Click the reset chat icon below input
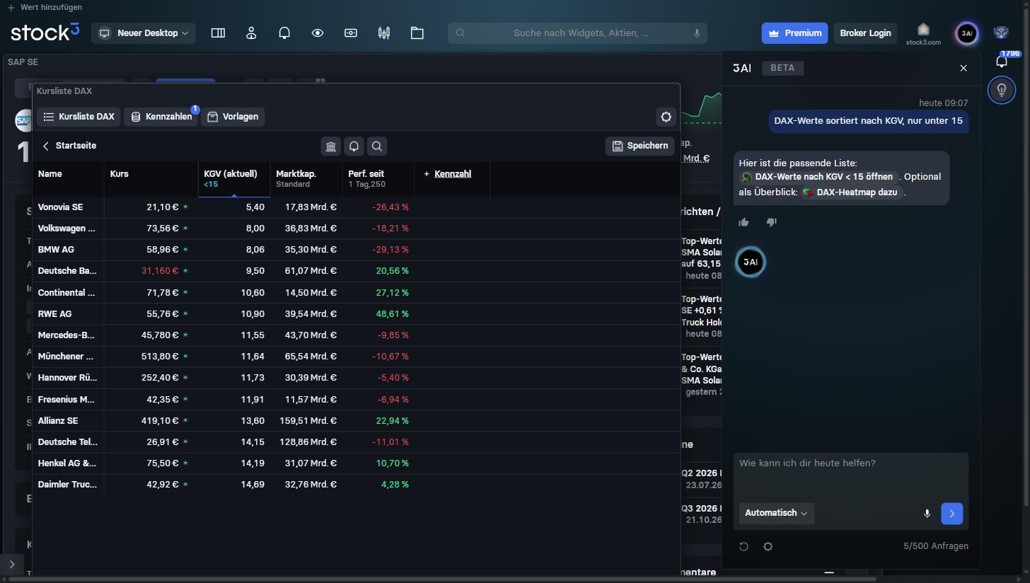The height and width of the screenshot is (583, 1030). point(744,546)
